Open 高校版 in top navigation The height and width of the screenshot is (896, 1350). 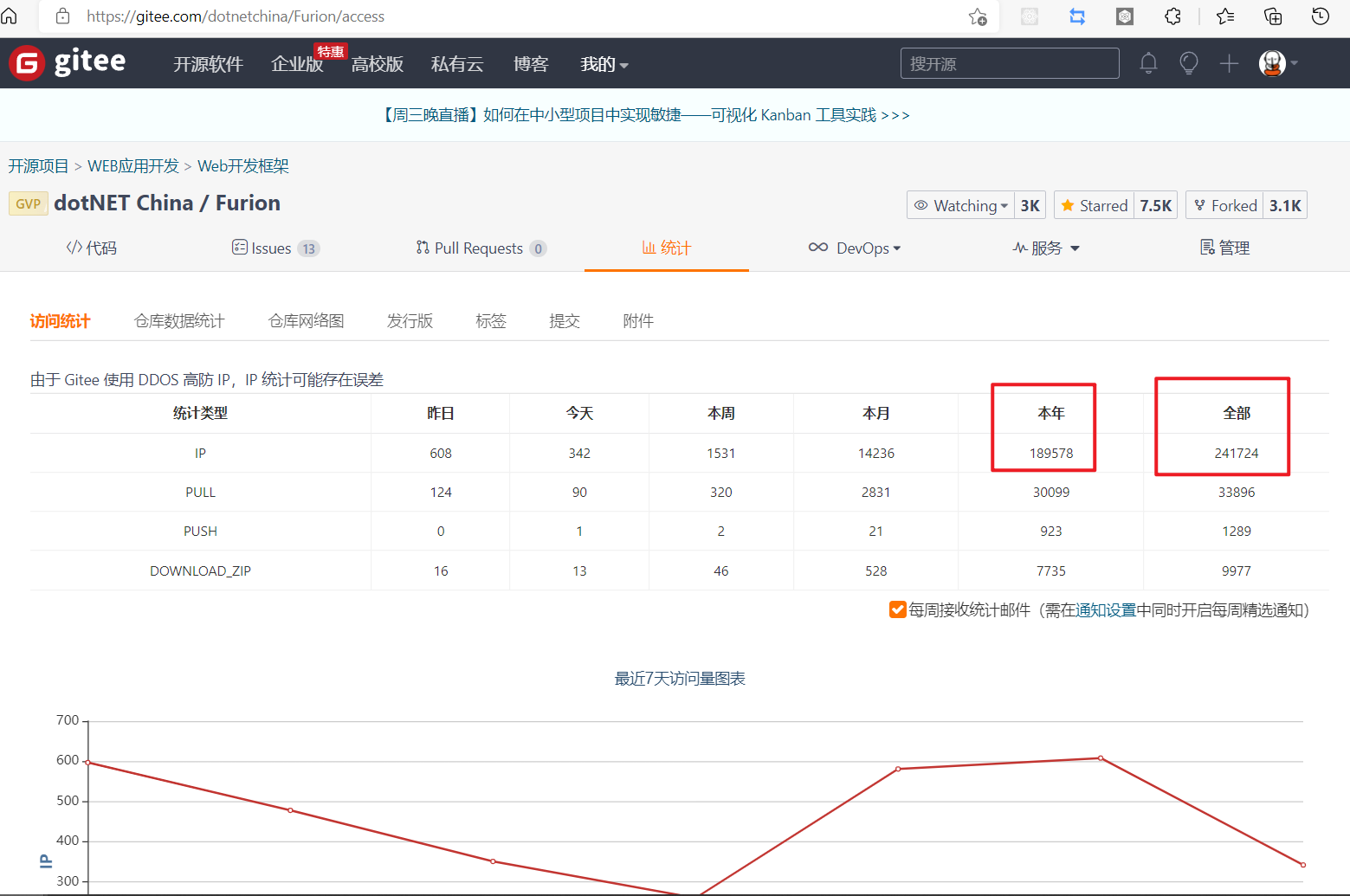coord(378,64)
